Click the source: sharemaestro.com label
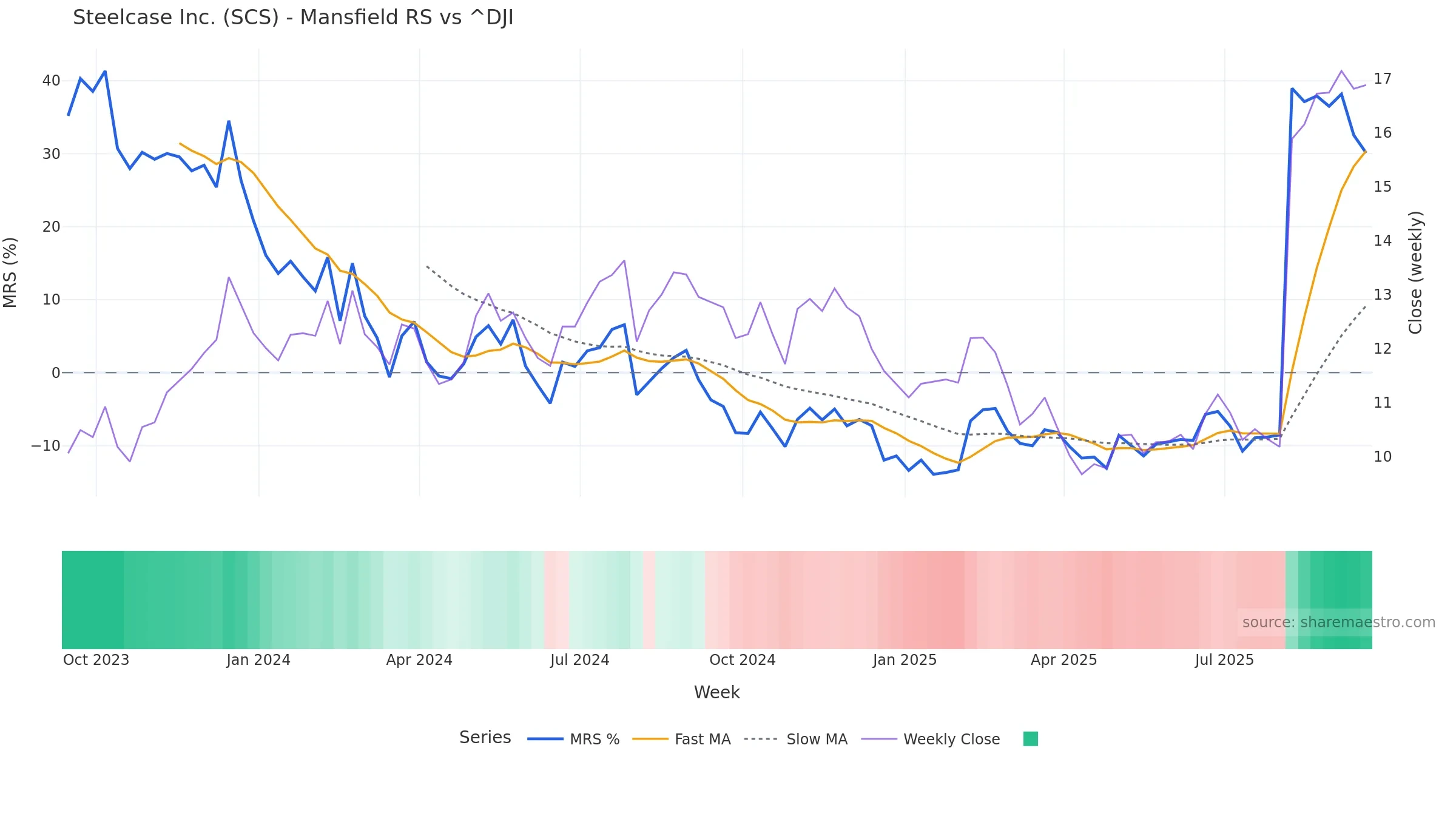The width and height of the screenshot is (1456, 819). click(x=1338, y=622)
